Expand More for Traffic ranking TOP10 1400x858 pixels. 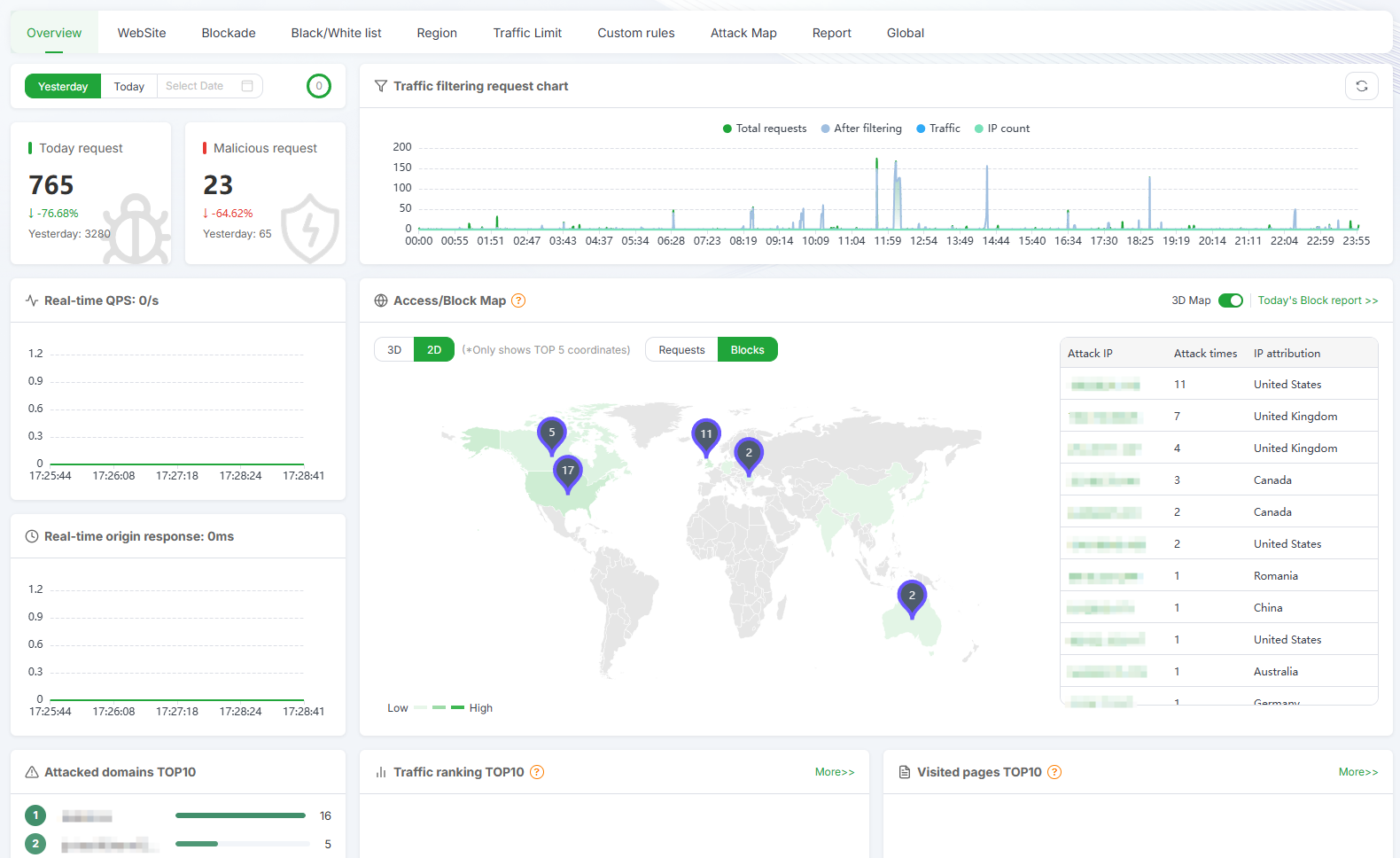[x=835, y=772]
